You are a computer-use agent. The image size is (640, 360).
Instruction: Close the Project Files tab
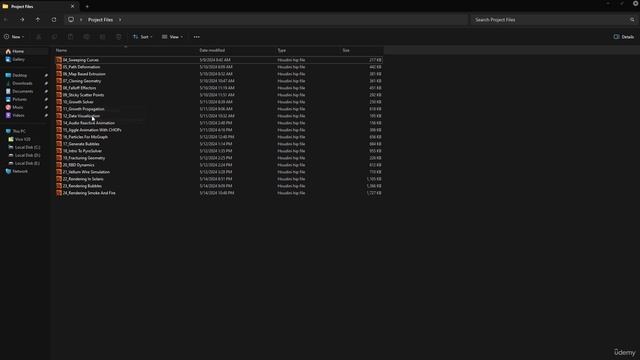tap(72, 7)
